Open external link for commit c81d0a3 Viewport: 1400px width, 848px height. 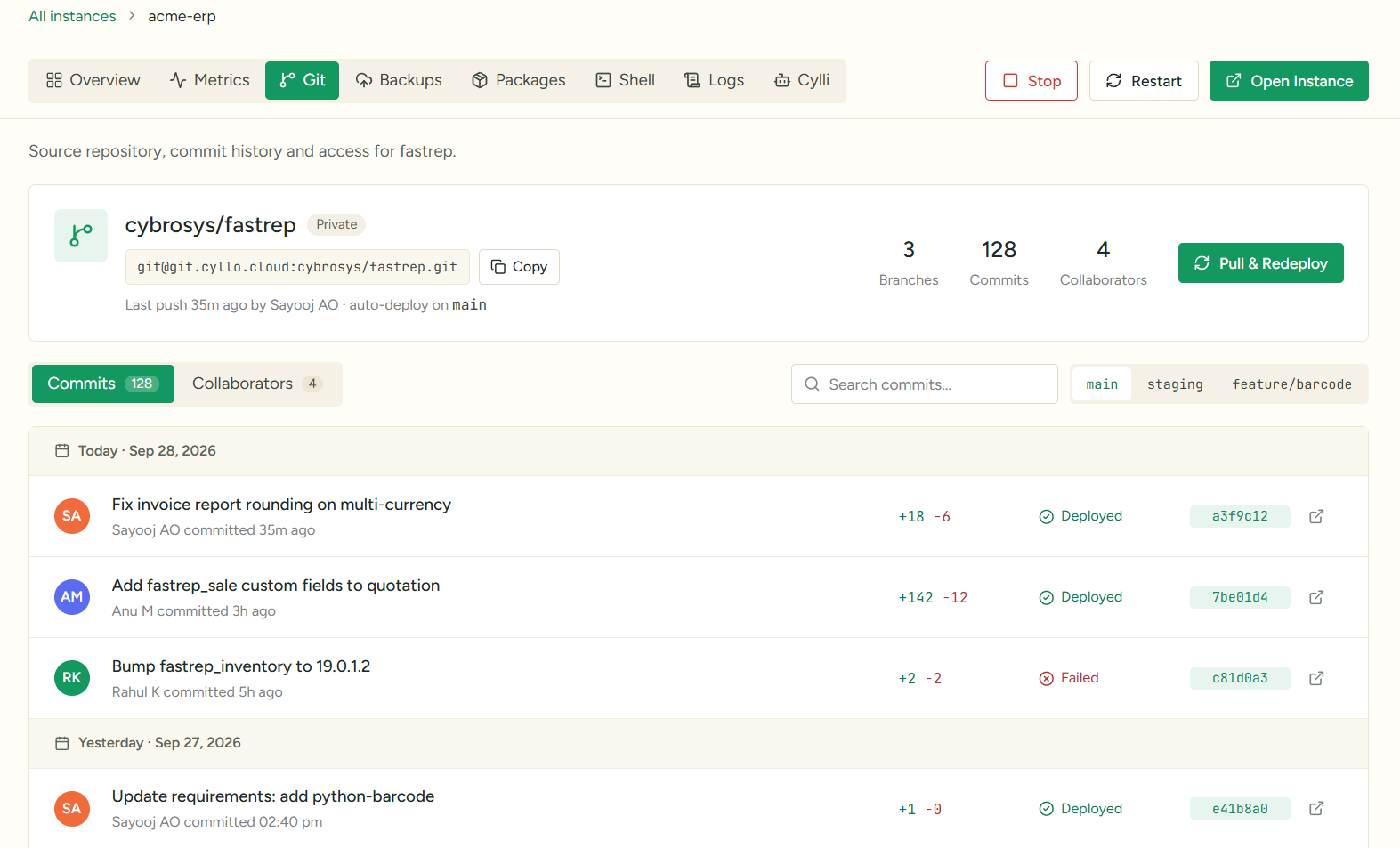point(1316,678)
